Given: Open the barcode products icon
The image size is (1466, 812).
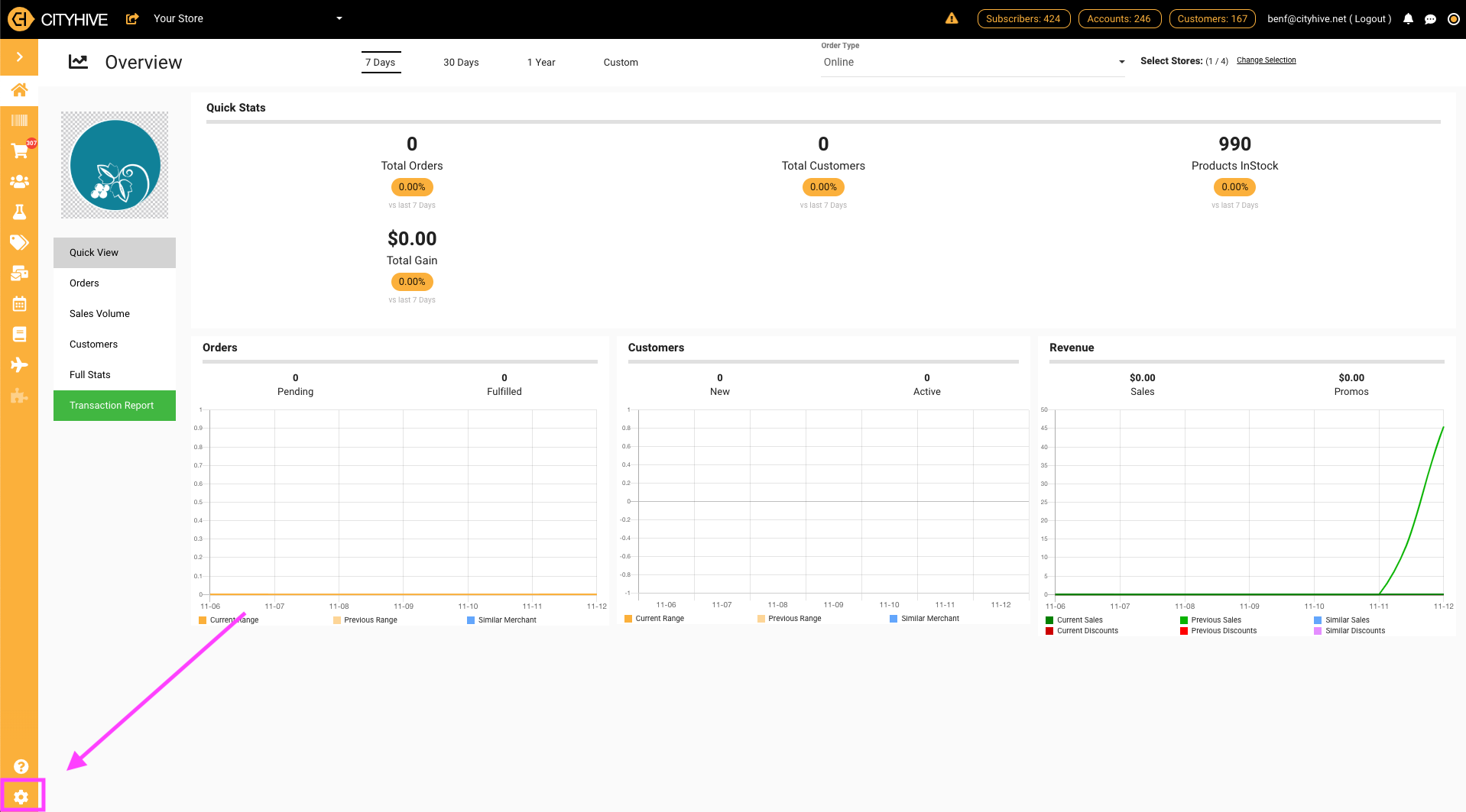Looking at the screenshot, I should tap(20, 120).
